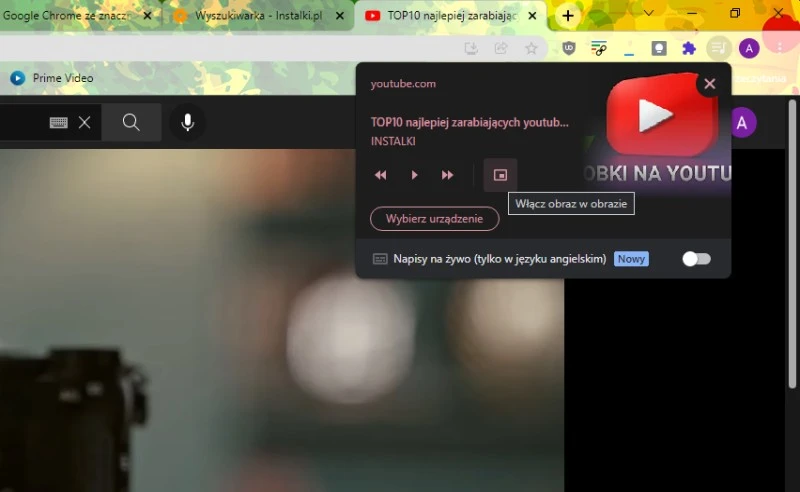The height and width of the screenshot is (492, 800).
Task: Click the install app icon in address bar
Action: 471,48
